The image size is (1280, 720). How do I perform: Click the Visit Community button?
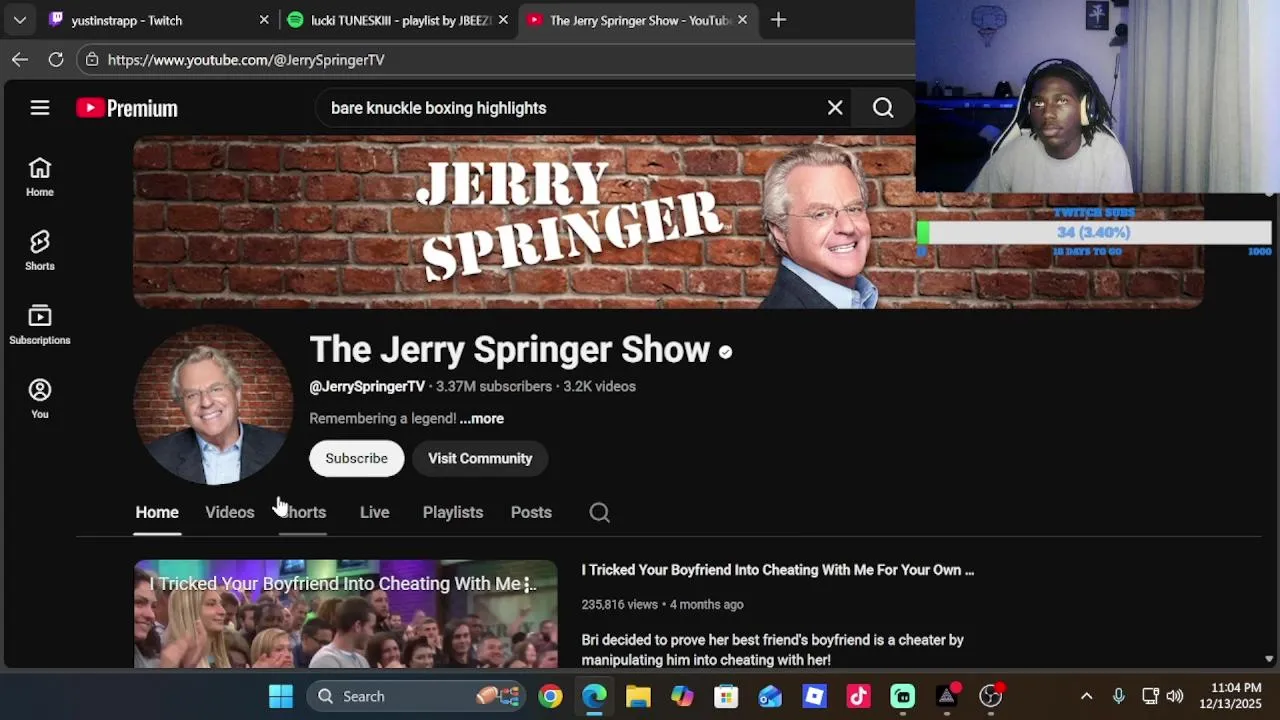pos(480,458)
